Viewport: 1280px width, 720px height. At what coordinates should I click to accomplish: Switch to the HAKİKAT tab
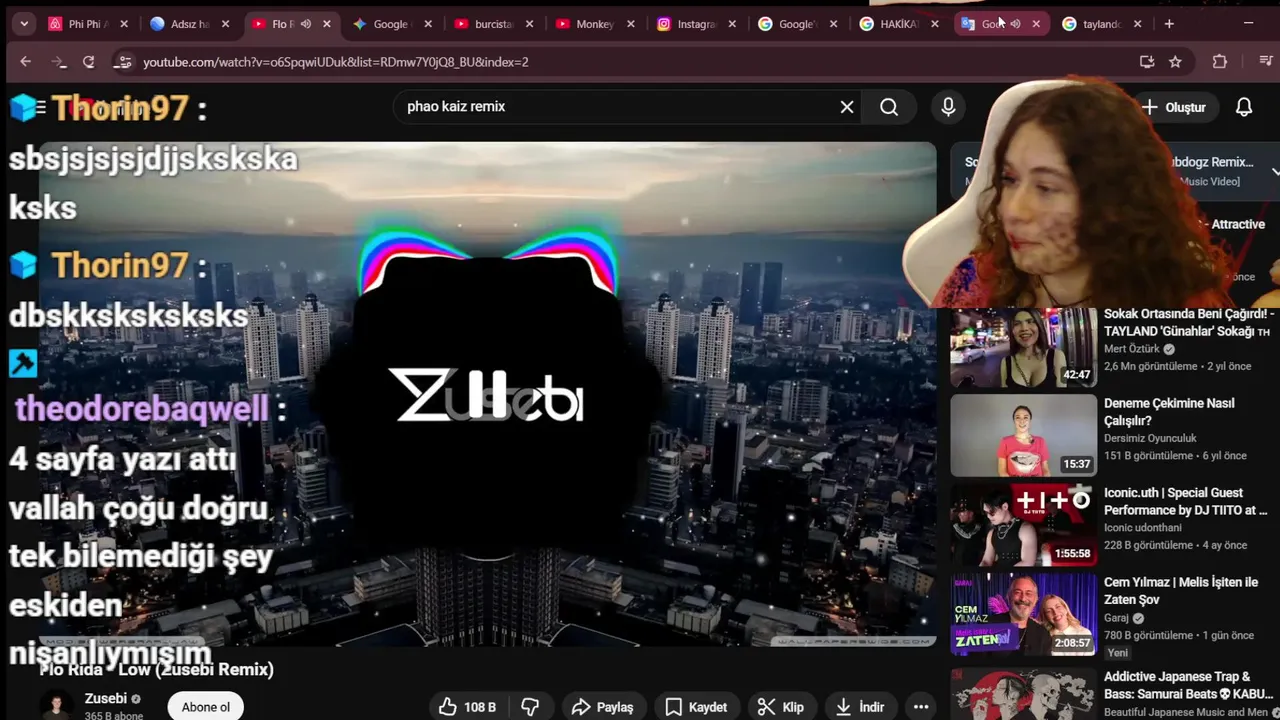click(897, 24)
